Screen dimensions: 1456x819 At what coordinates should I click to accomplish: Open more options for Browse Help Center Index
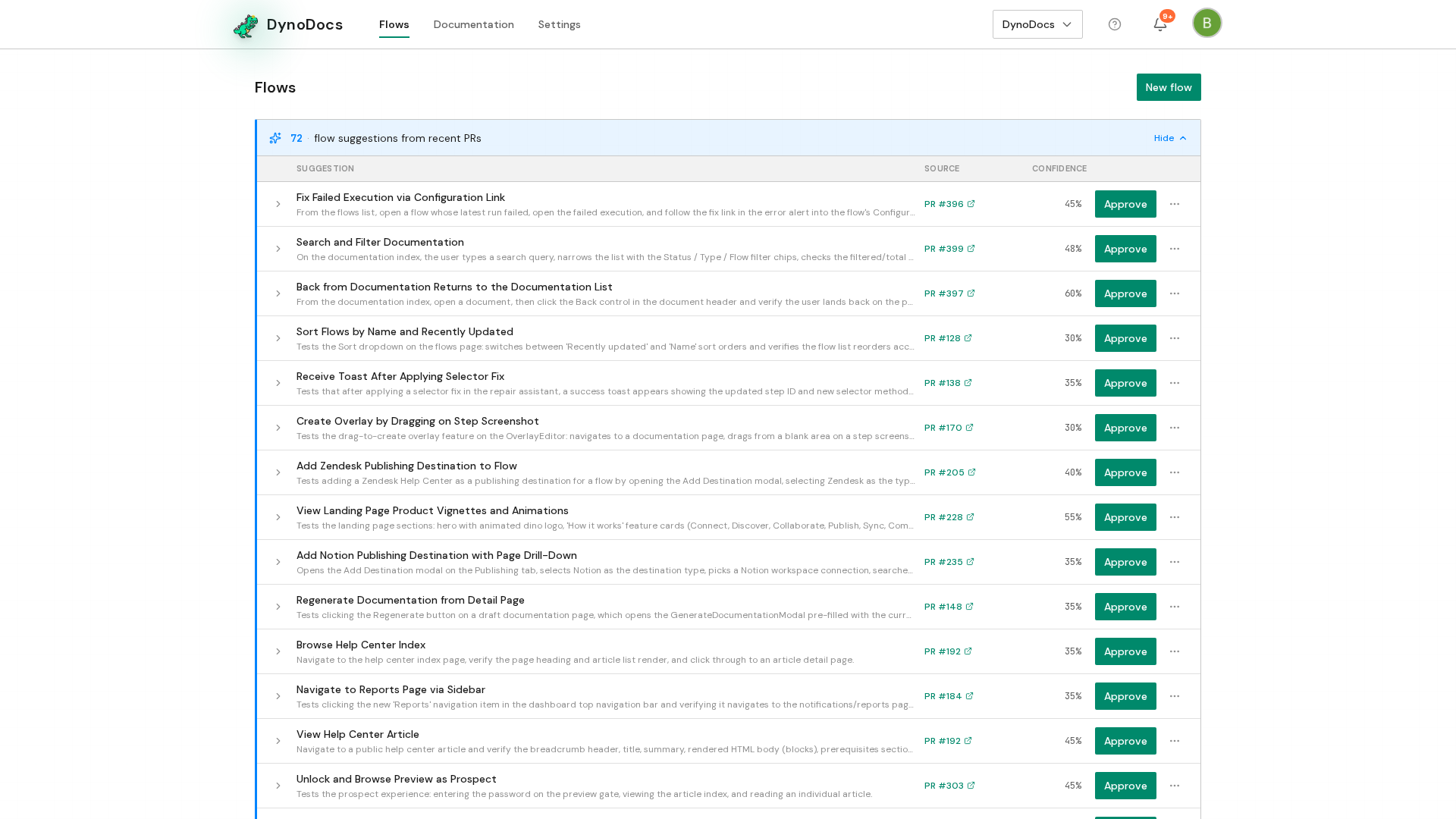(x=1175, y=651)
